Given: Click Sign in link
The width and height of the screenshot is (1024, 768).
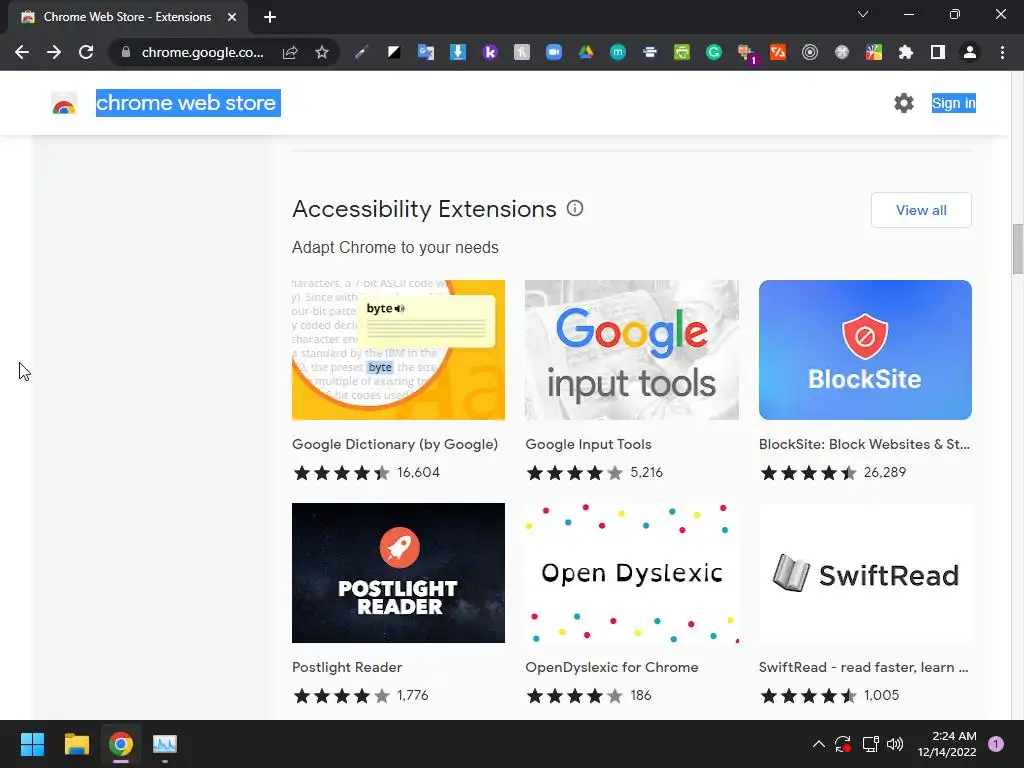Looking at the screenshot, I should click(953, 103).
